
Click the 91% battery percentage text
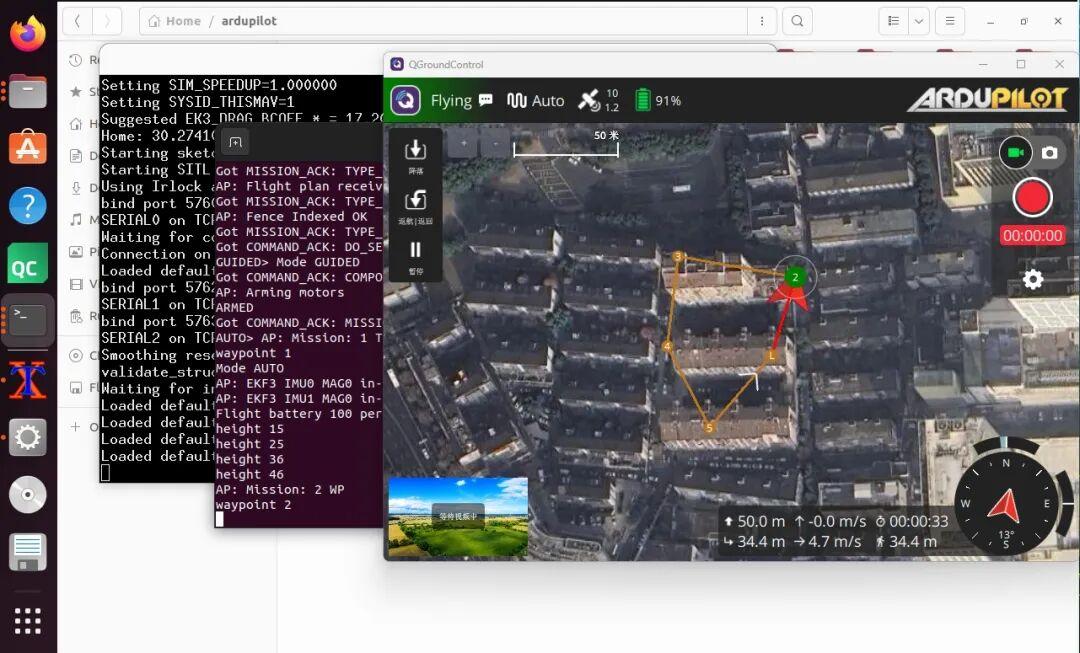coord(668,101)
